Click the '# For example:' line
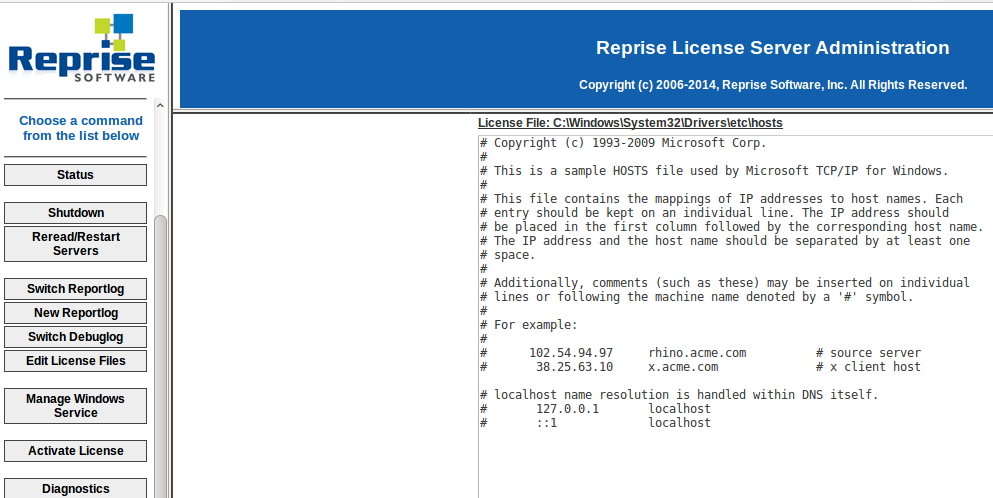 529,325
